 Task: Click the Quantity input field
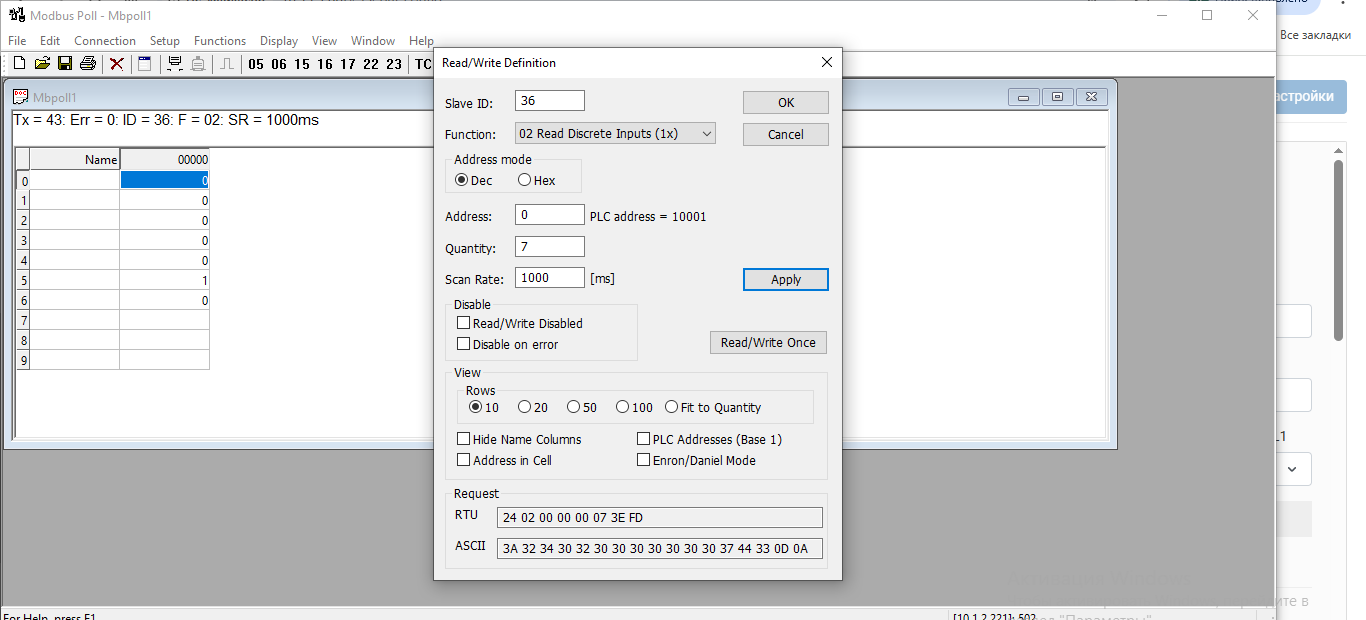(x=550, y=247)
